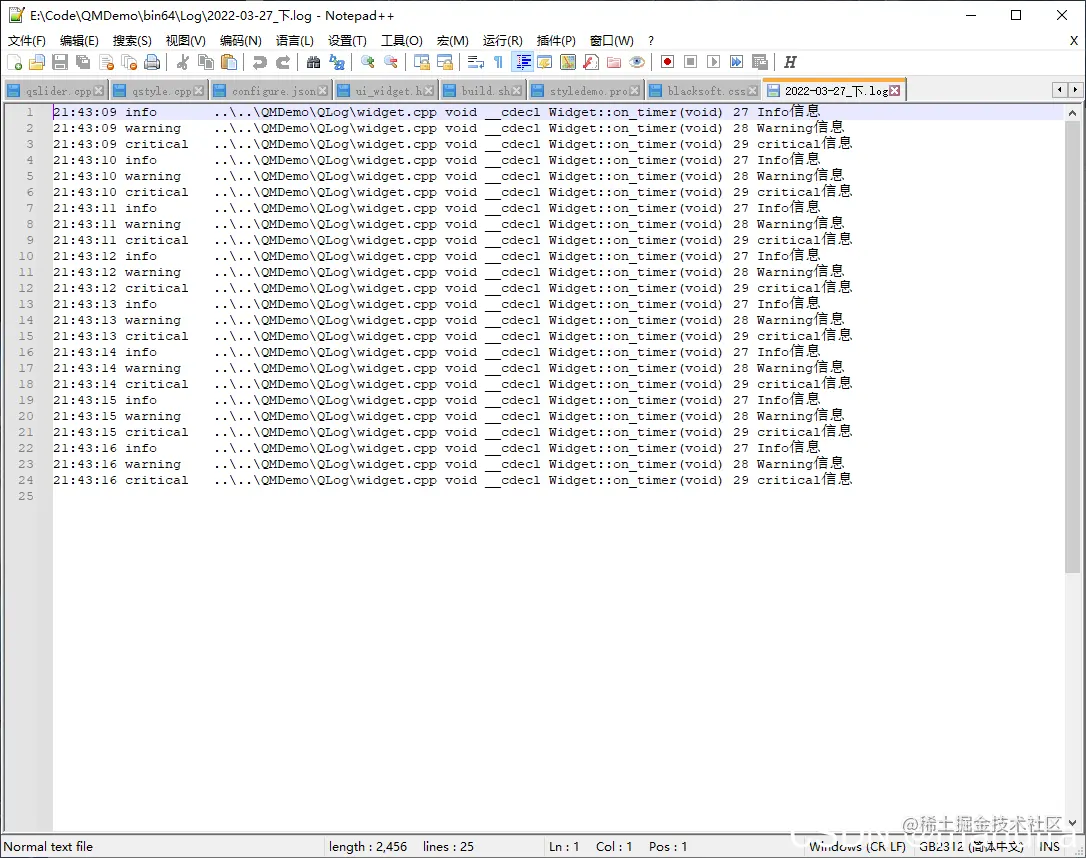Close document X in menu bar
The image size is (1086, 858).
pos(1074,41)
